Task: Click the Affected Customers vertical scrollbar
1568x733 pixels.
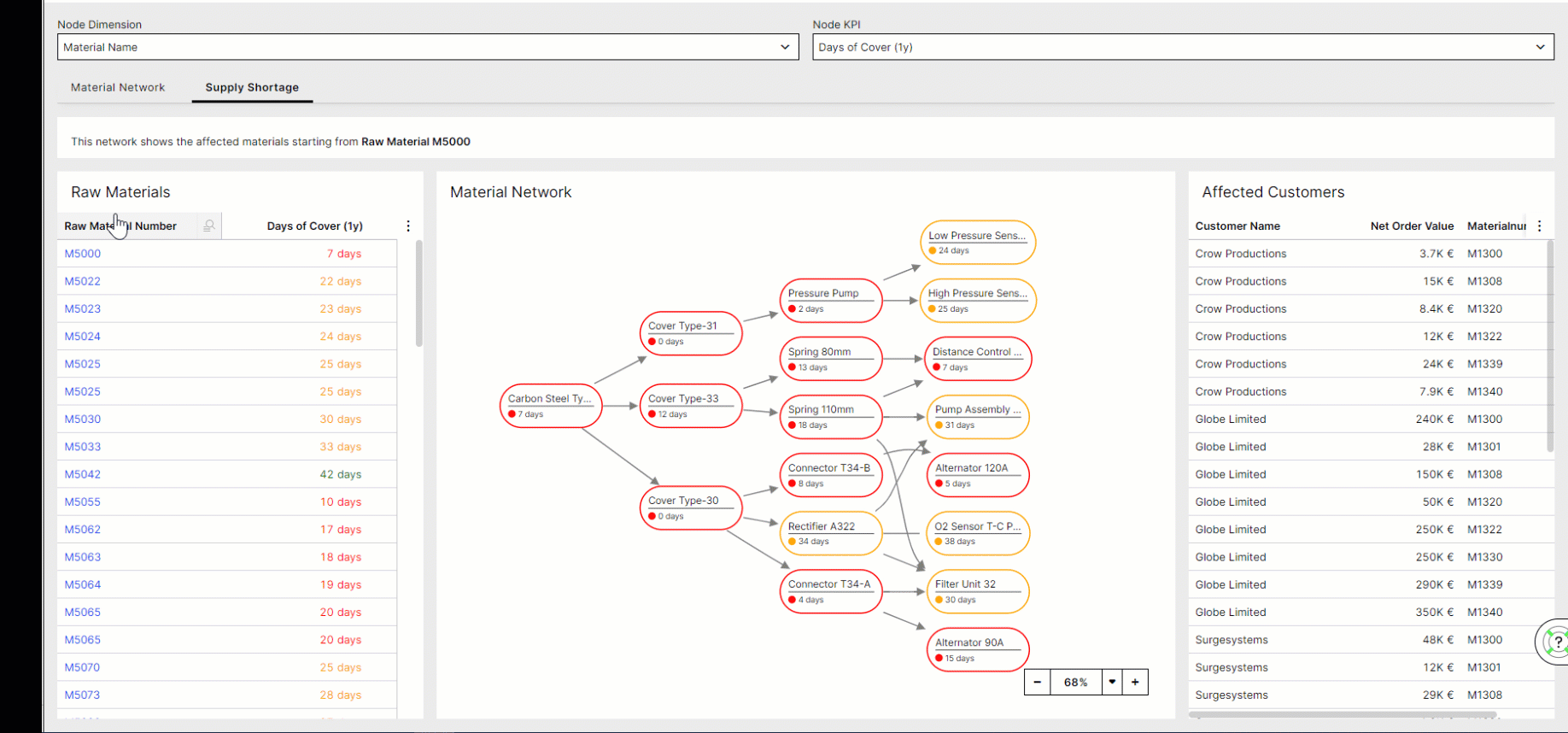Action: tap(1550, 345)
